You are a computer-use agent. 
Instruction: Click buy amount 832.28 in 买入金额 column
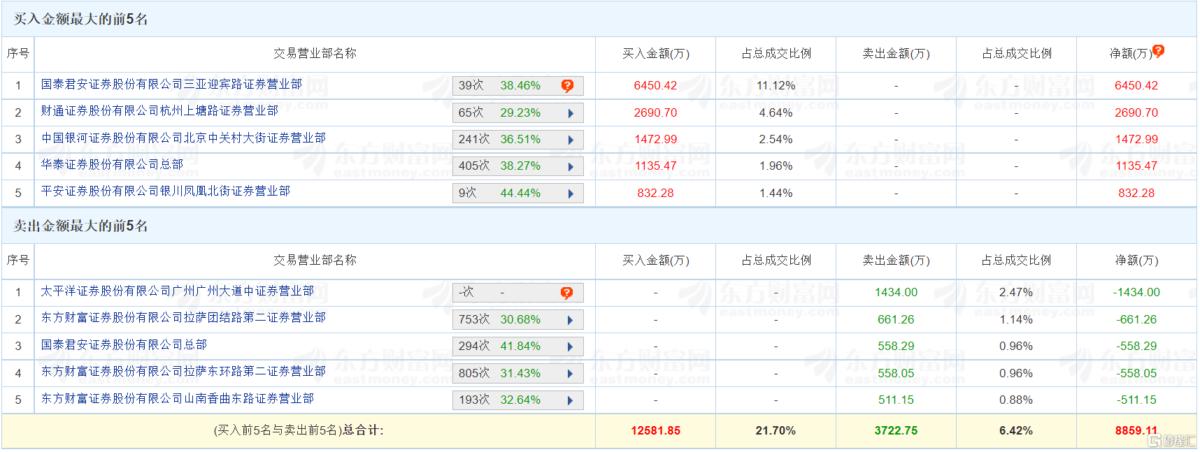pos(655,192)
